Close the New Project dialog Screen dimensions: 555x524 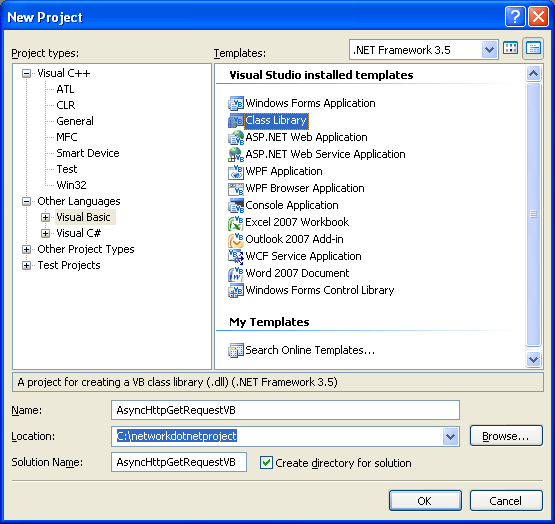click(x=538, y=16)
